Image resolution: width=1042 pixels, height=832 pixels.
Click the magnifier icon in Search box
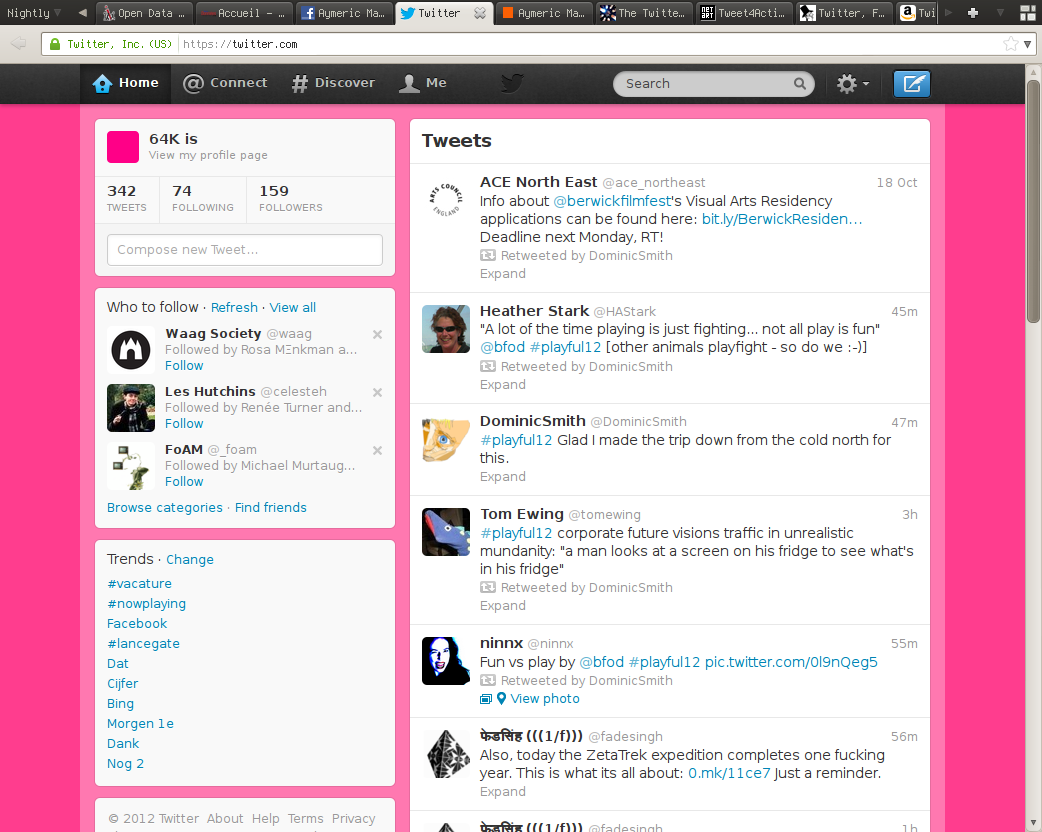click(800, 84)
